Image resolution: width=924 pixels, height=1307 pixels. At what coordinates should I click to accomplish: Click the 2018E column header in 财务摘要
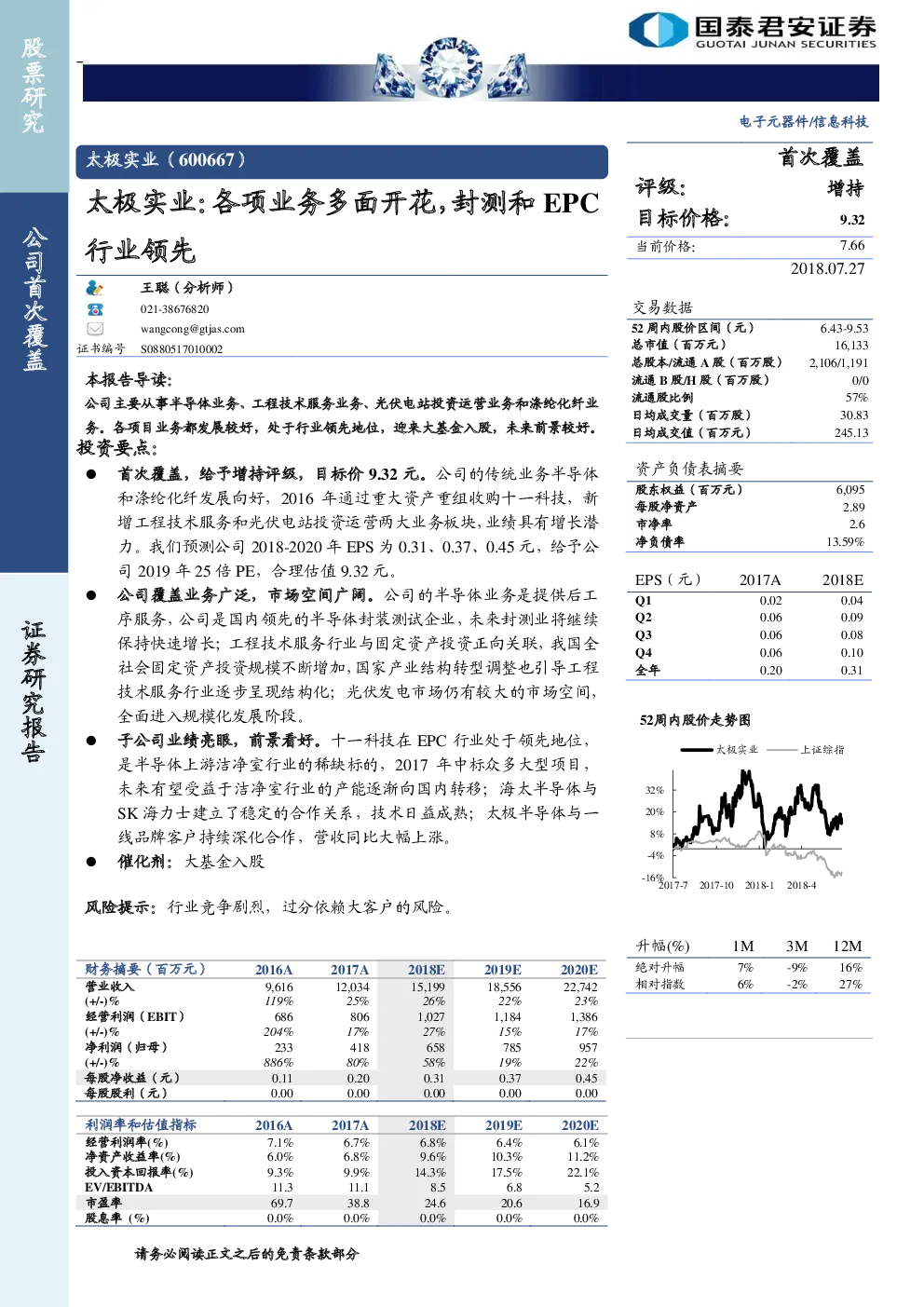pos(427,970)
